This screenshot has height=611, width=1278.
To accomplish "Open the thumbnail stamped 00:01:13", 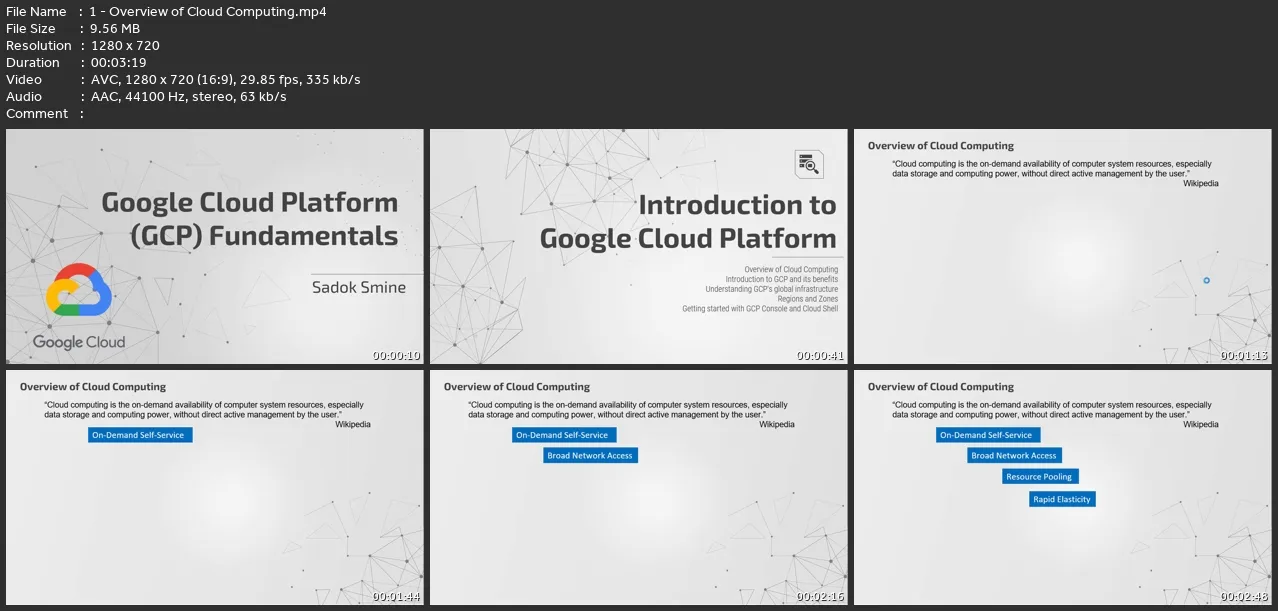I will pos(1062,246).
